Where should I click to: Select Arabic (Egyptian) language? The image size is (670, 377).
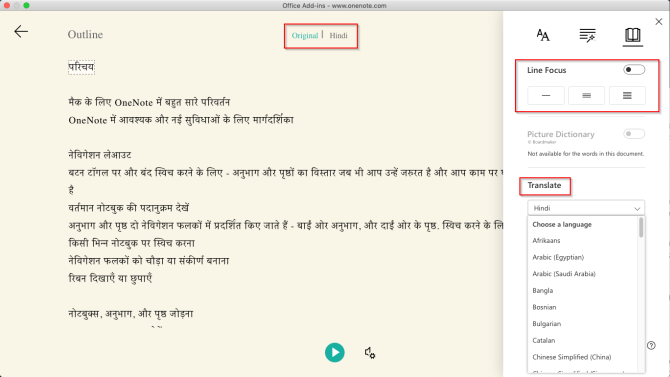(x=558, y=257)
